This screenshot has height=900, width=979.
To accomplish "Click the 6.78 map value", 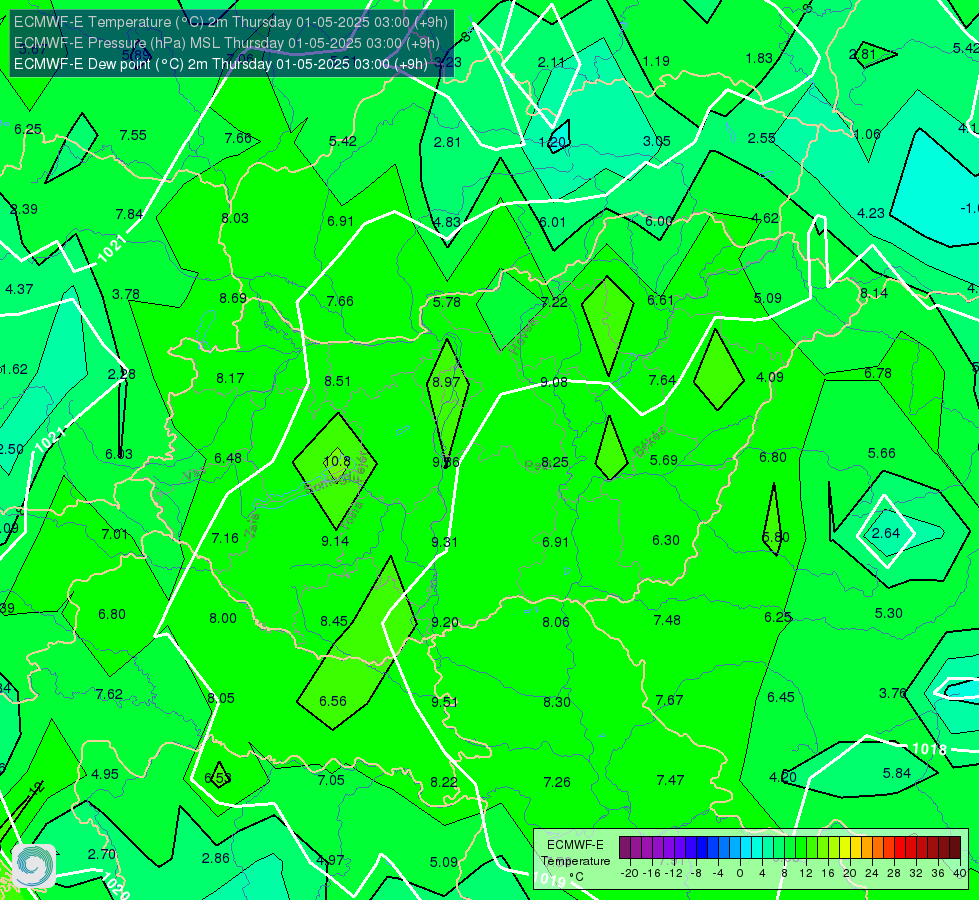I will (x=878, y=373).
